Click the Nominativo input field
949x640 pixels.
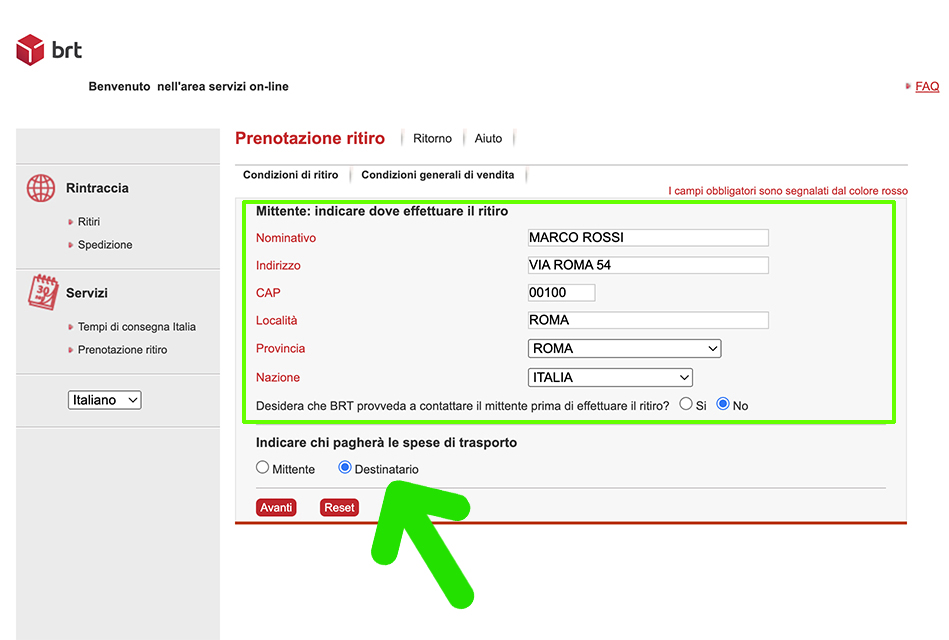tap(648, 238)
